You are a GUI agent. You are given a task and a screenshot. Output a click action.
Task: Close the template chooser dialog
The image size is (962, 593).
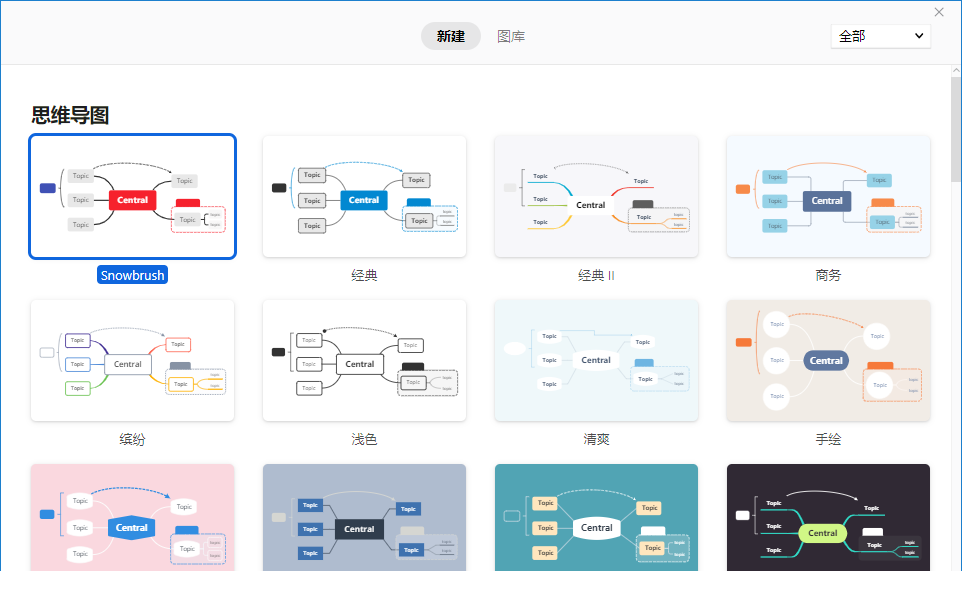[x=938, y=12]
